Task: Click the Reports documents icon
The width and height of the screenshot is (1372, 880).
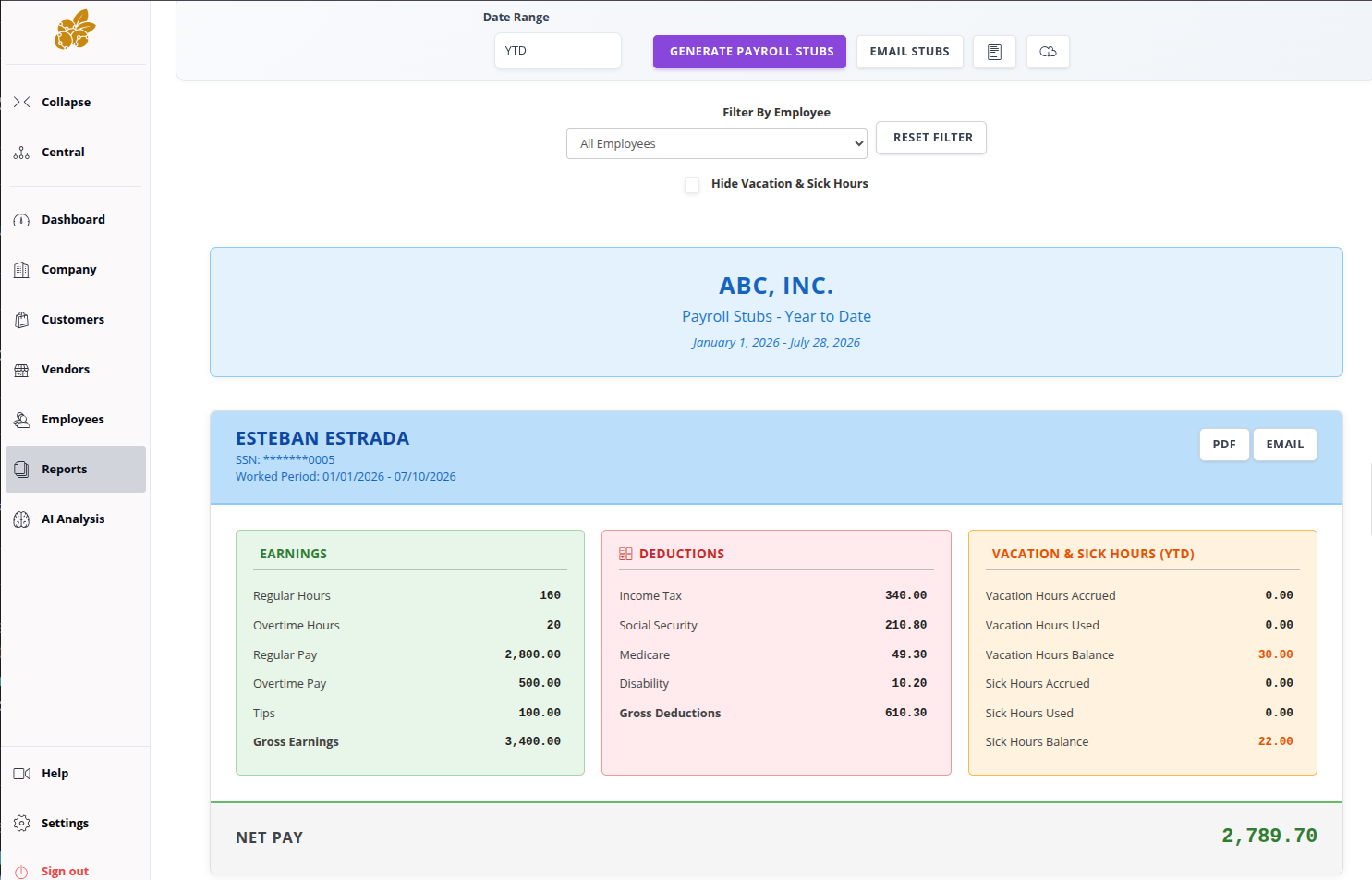Action: coord(21,470)
